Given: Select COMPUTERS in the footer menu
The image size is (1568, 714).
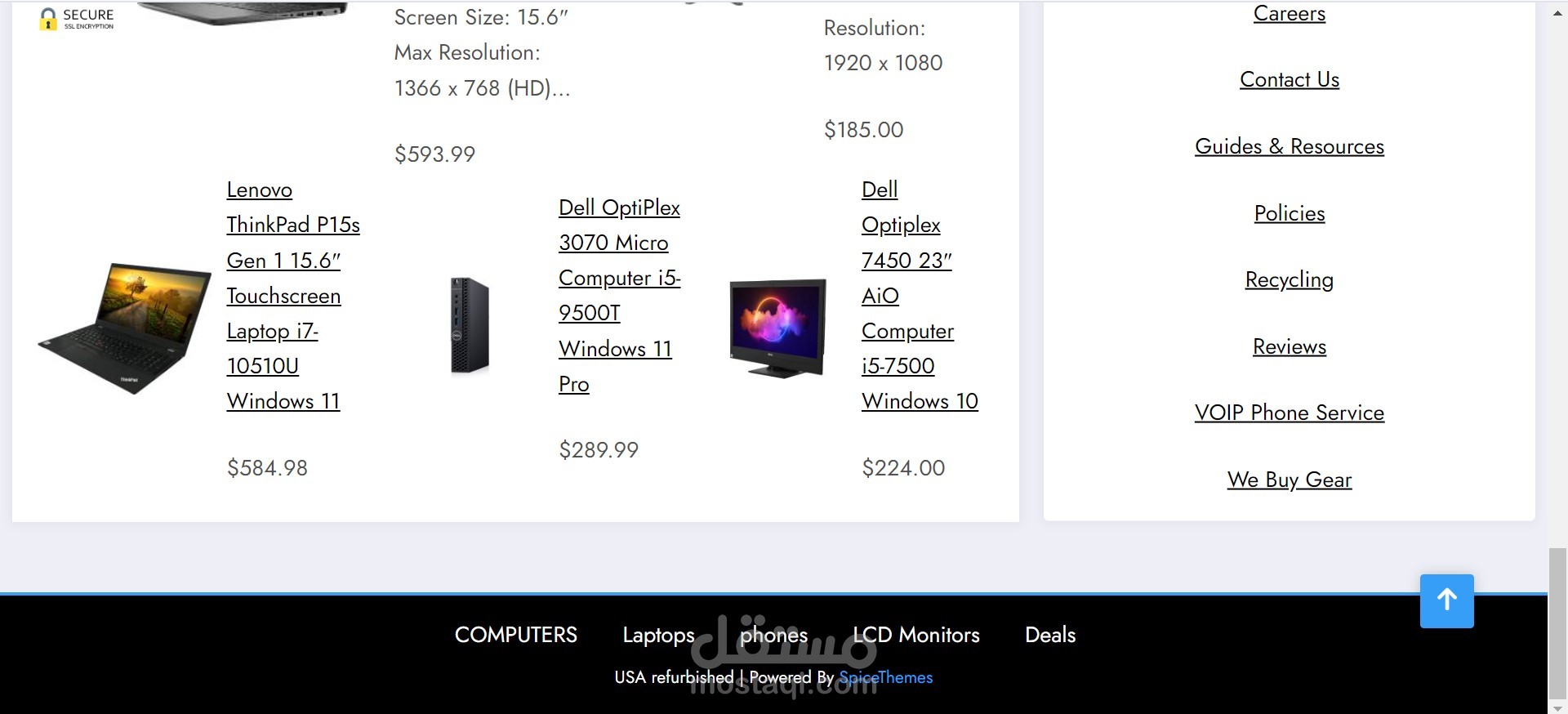Looking at the screenshot, I should [x=516, y=635].
